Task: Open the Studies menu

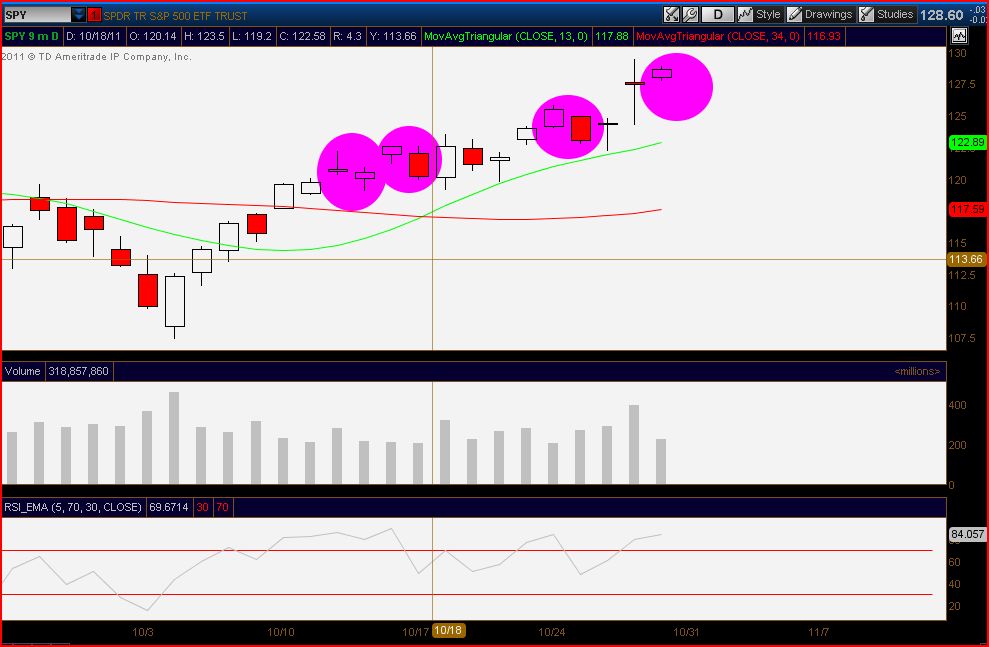Action: 886,15
